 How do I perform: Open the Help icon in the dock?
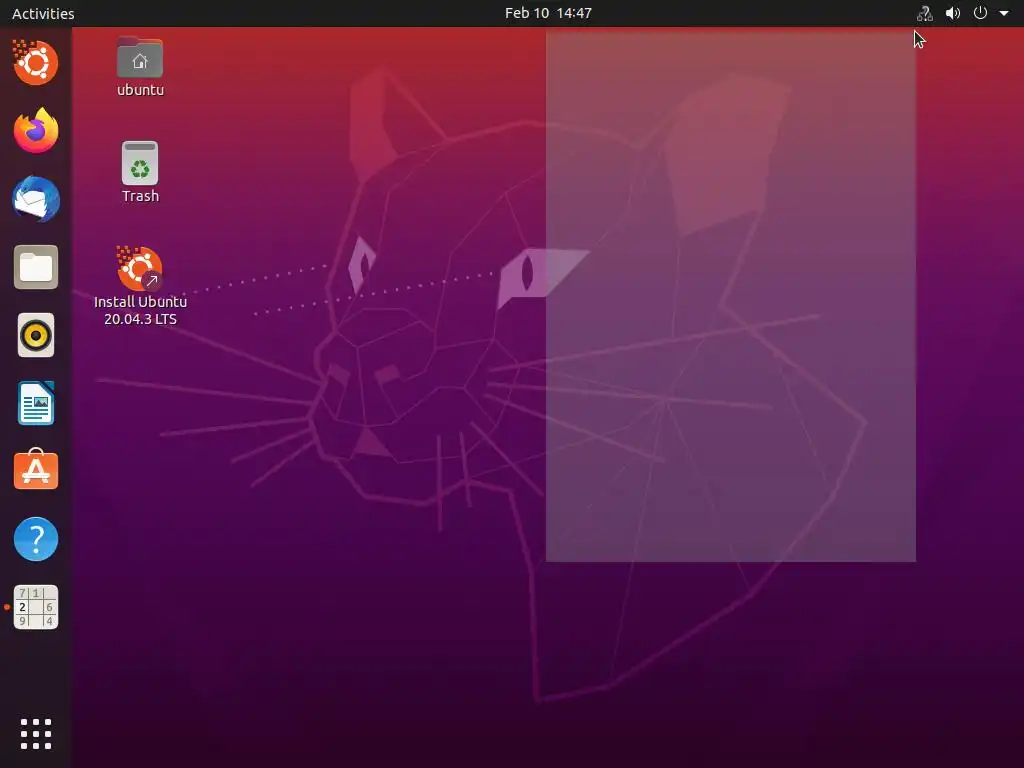point(35,539)
